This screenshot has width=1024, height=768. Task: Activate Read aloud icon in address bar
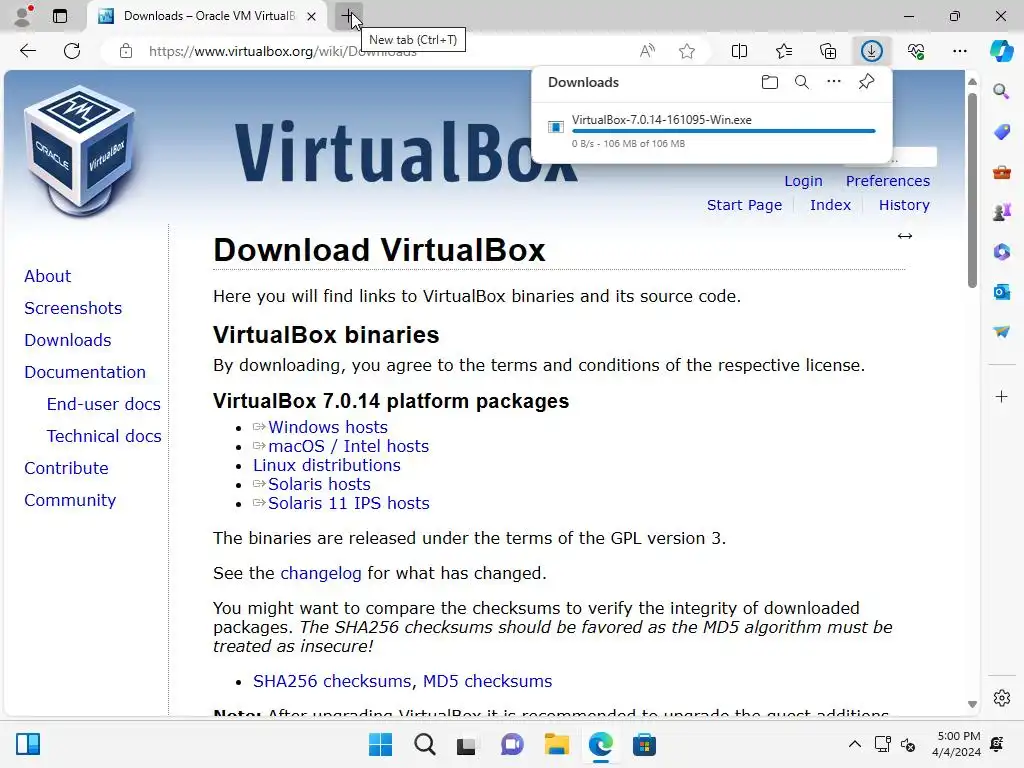click(x=647, y=51)
